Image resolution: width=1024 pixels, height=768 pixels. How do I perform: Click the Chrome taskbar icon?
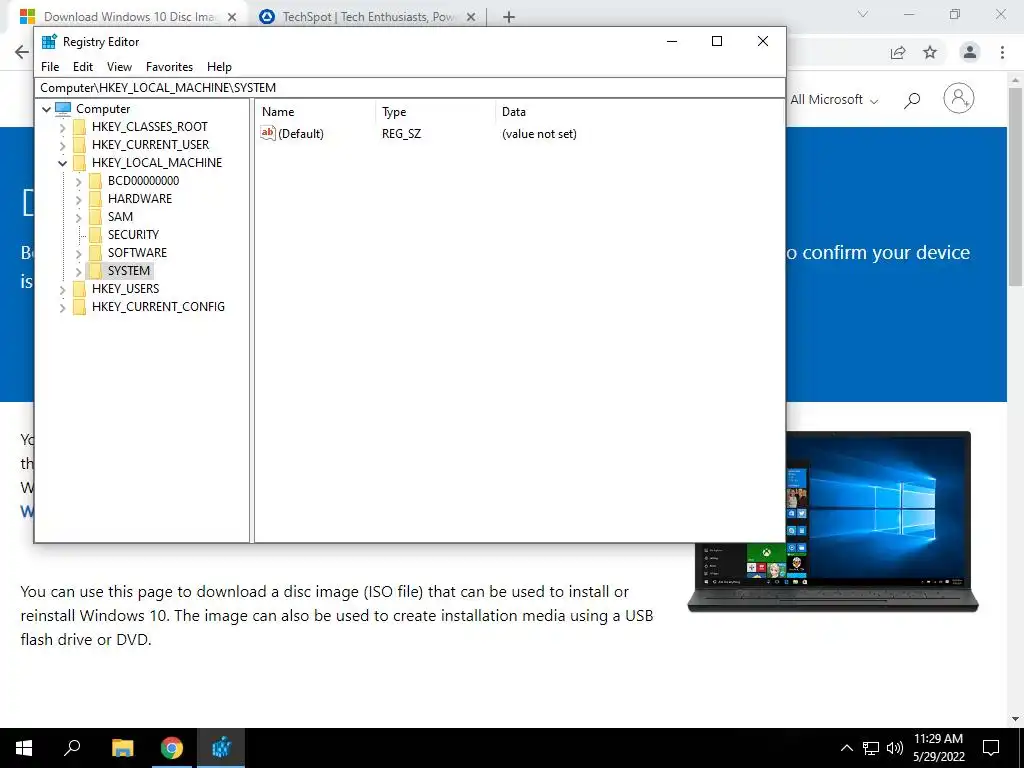click(172, 748)
